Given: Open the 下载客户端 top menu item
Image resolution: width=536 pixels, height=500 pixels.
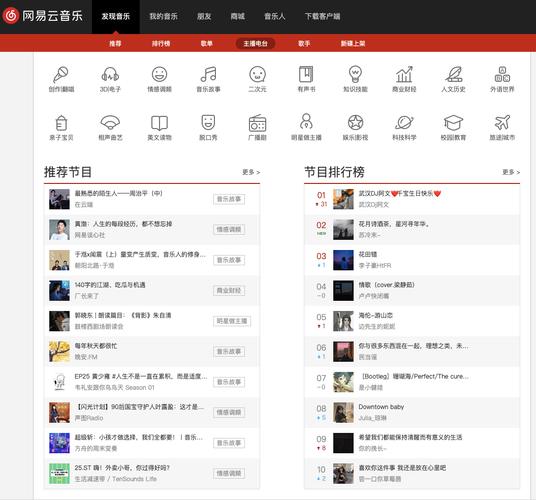Looking at the screenshot, I should click(x=322, y=16).
